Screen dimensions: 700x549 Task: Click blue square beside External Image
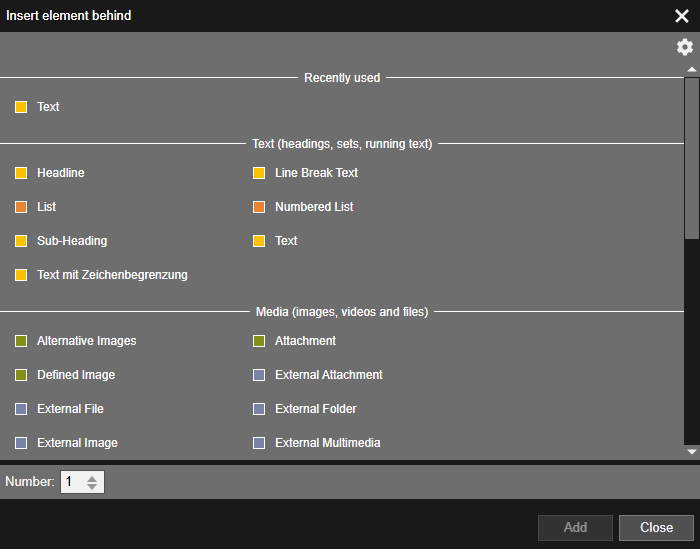coord(21,443)
